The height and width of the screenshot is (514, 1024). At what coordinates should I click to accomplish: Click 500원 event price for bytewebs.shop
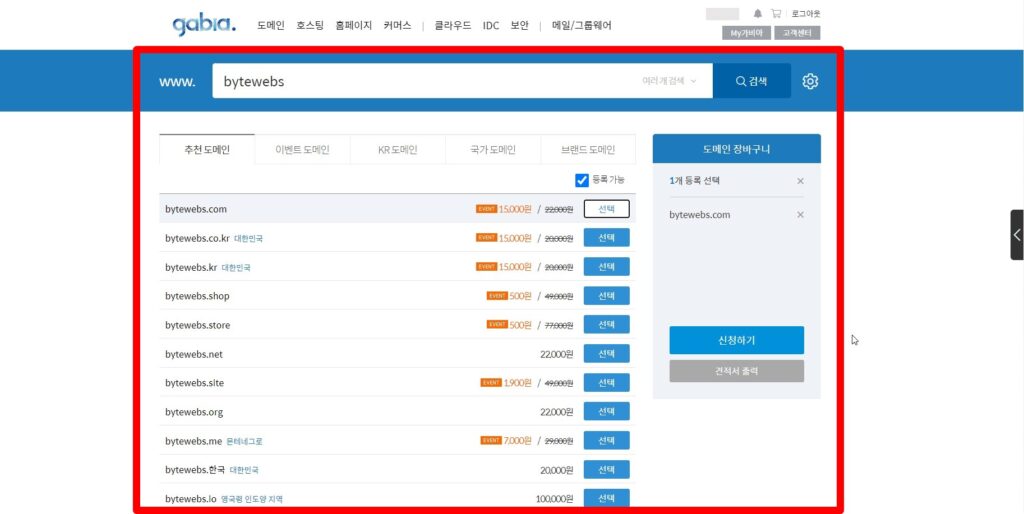tap(520, 296)
